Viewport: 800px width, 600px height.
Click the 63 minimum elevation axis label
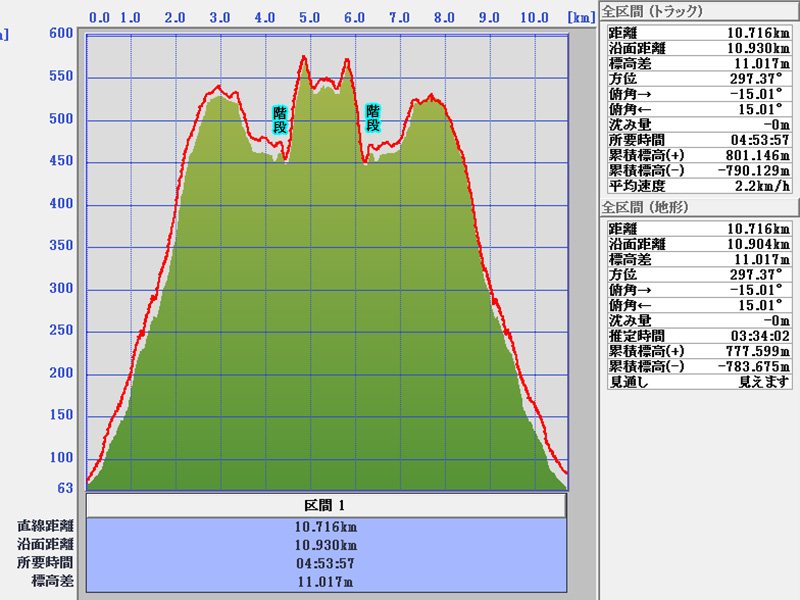coord(65,488)
